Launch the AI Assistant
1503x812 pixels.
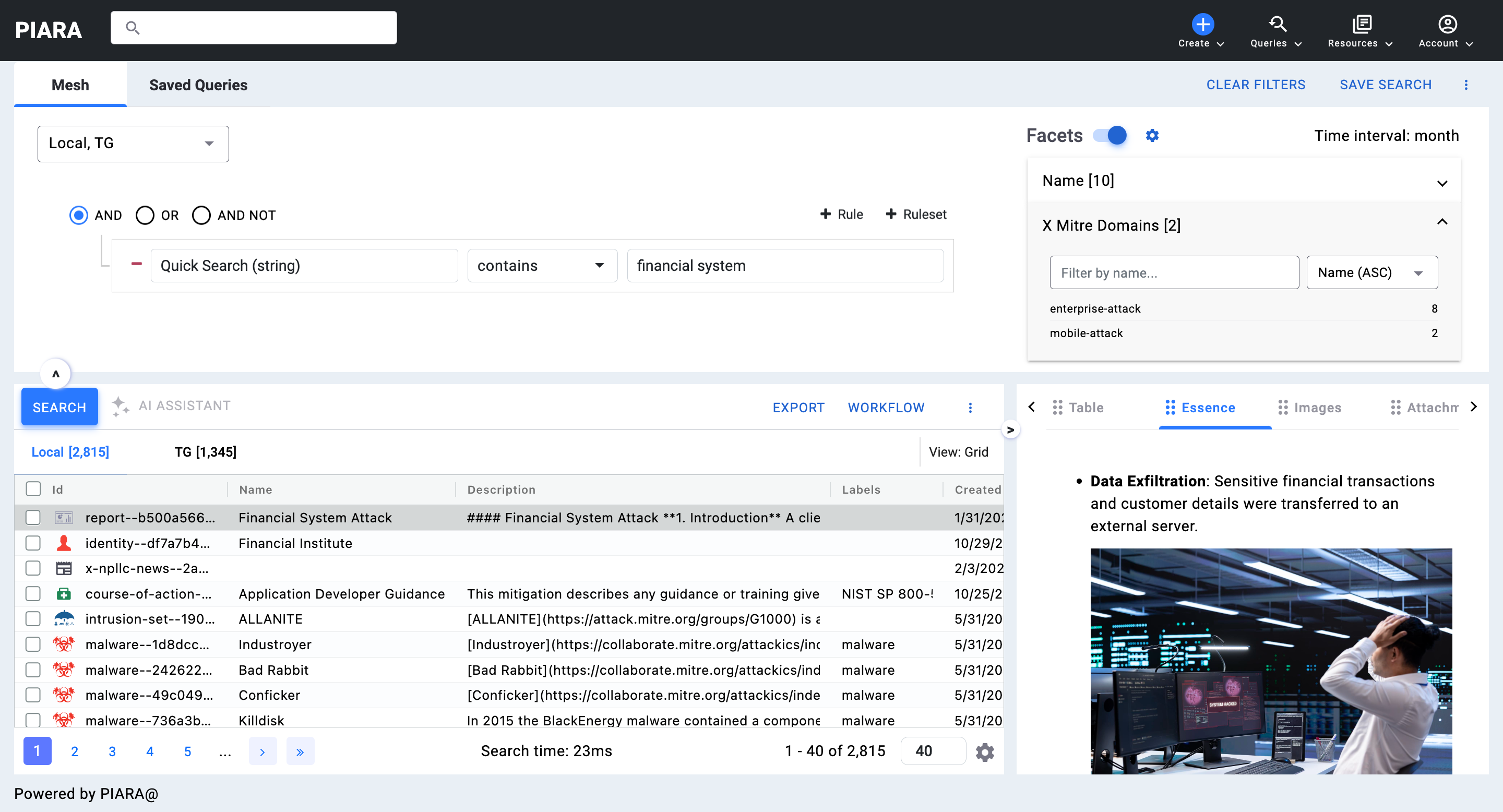click(x=172, y=406)
